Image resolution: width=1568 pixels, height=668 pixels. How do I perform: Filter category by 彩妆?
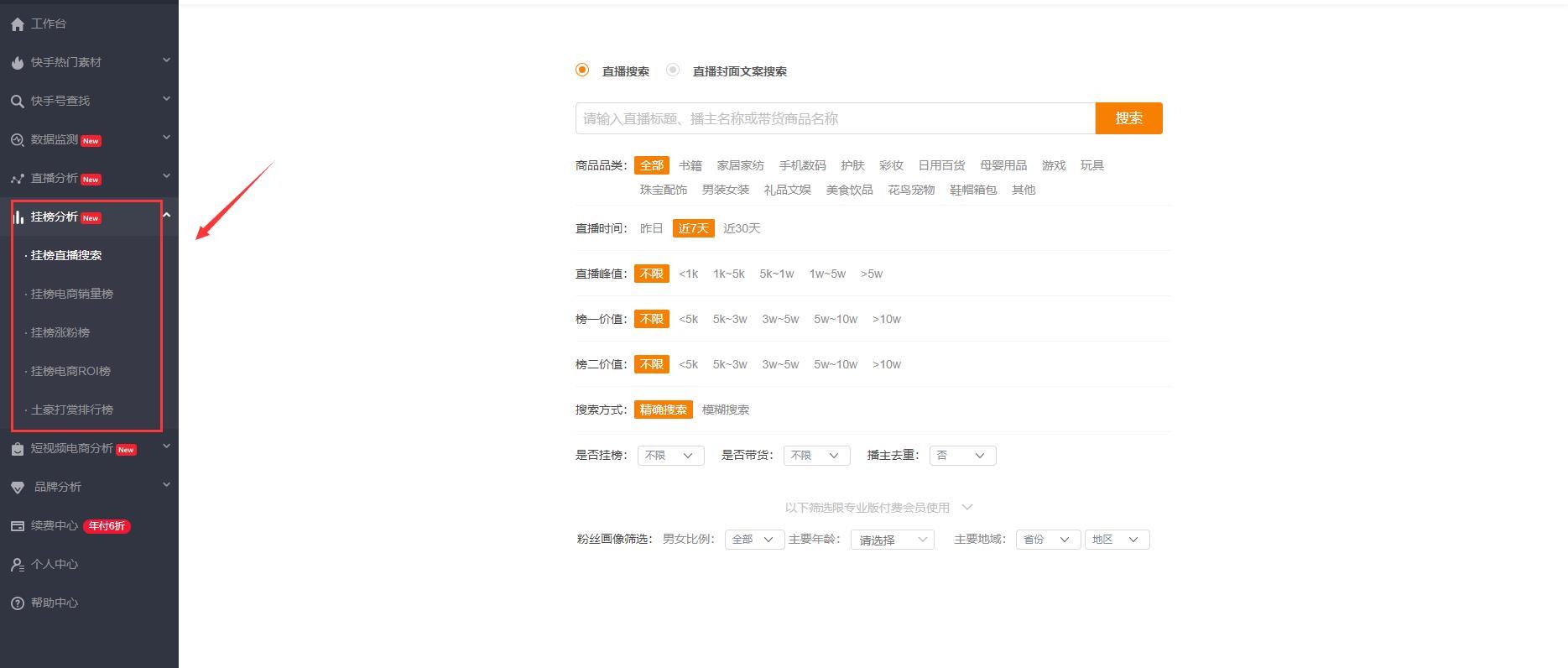click(x=892, y=165)
